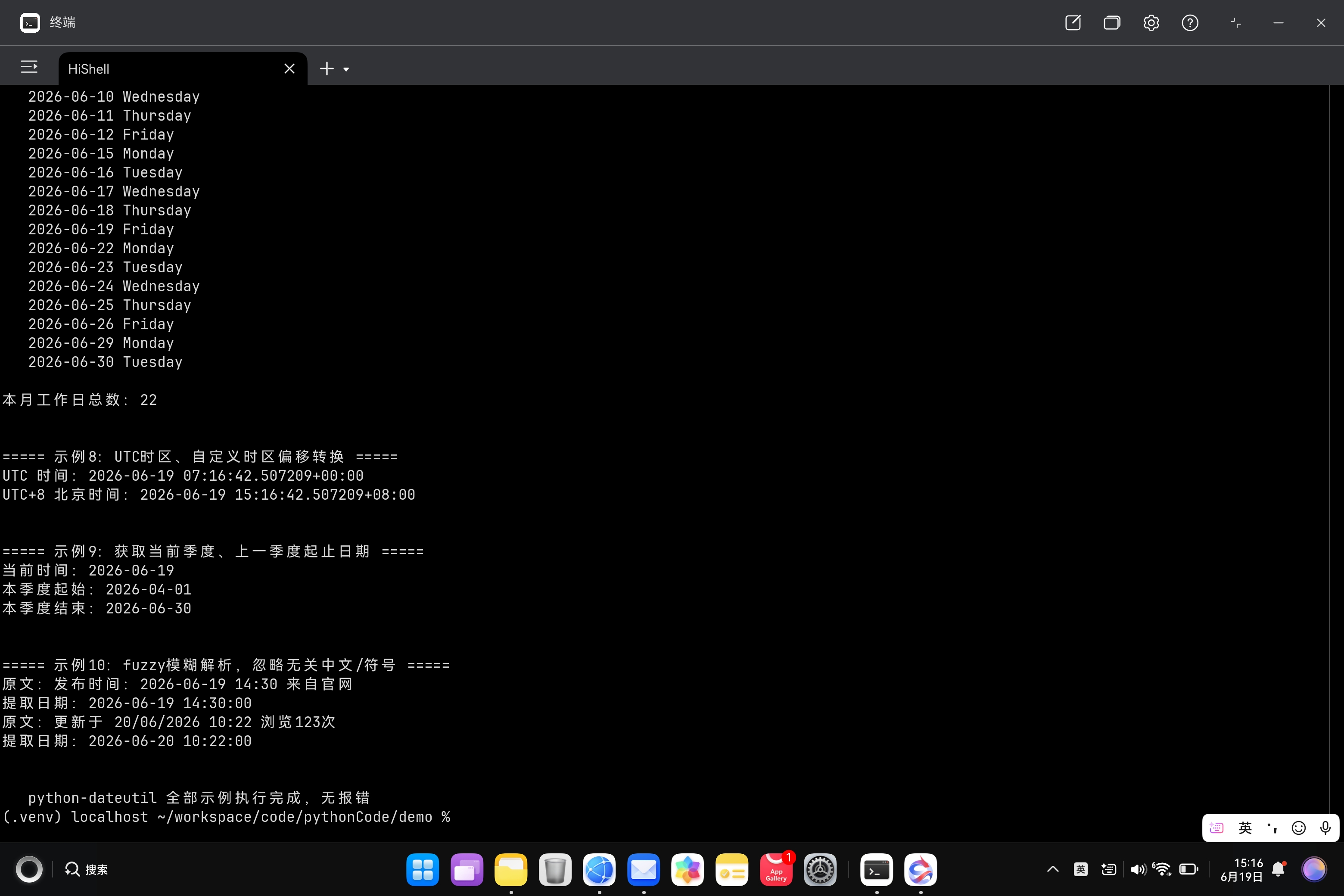Image resolution: width=1344 pixels, height=896 pixels.
Task: Click text '本月工作日总数: 22'
Action: [79, 400]
